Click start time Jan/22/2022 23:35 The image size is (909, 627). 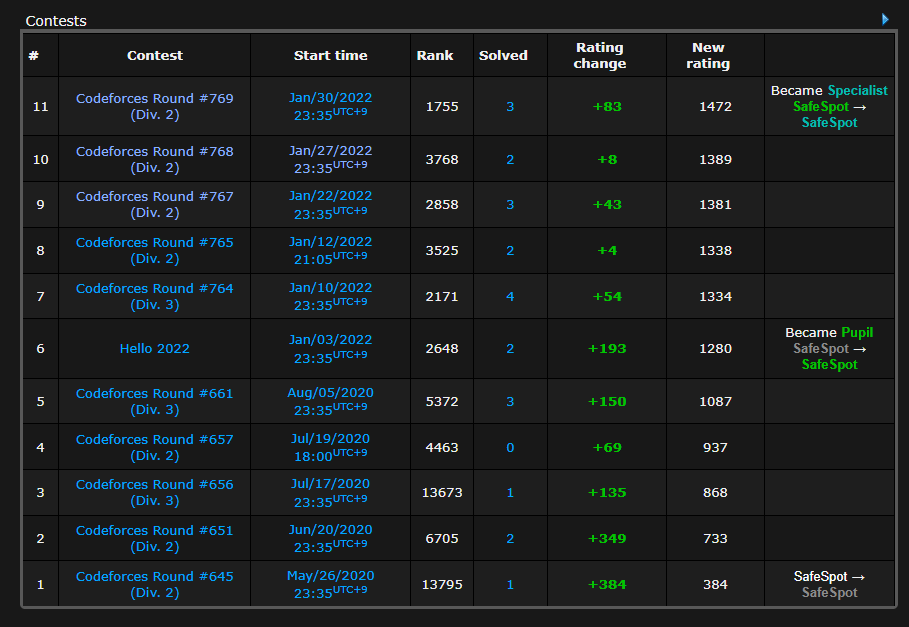(330, 205)
